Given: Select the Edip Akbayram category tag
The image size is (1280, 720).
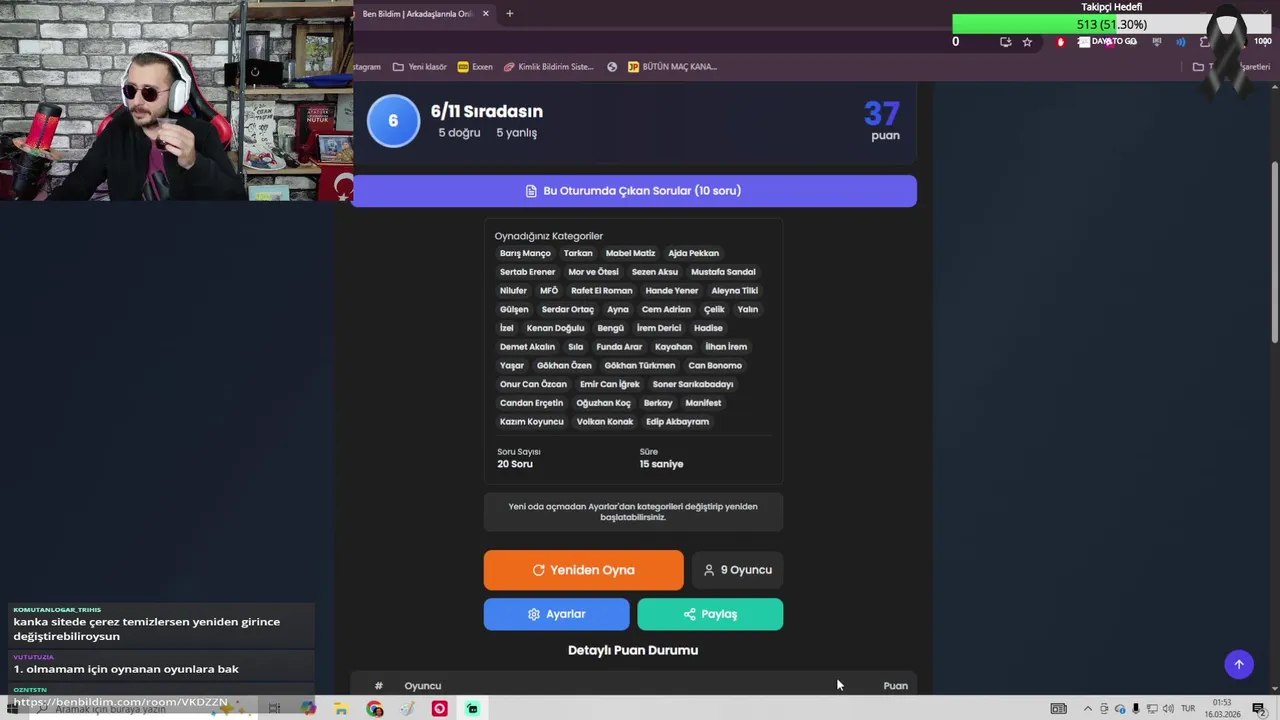Looking at the screenshot, I should tap(677, 422).
